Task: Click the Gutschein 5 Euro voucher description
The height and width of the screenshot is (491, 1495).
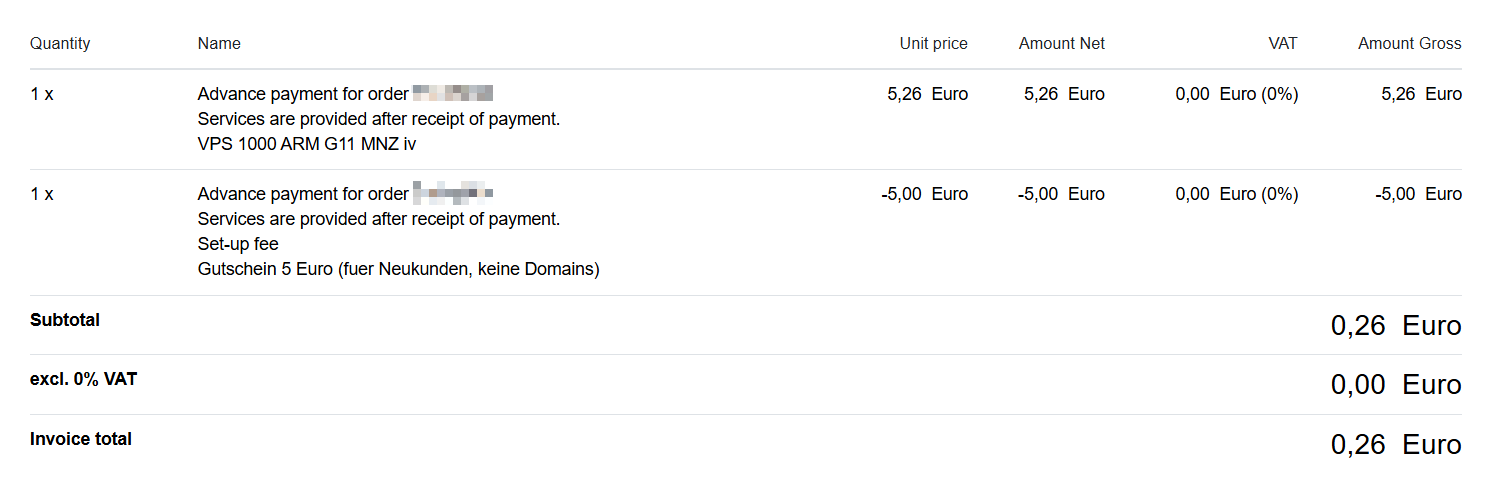Action: pyautogui.click(x=399, y=269)
